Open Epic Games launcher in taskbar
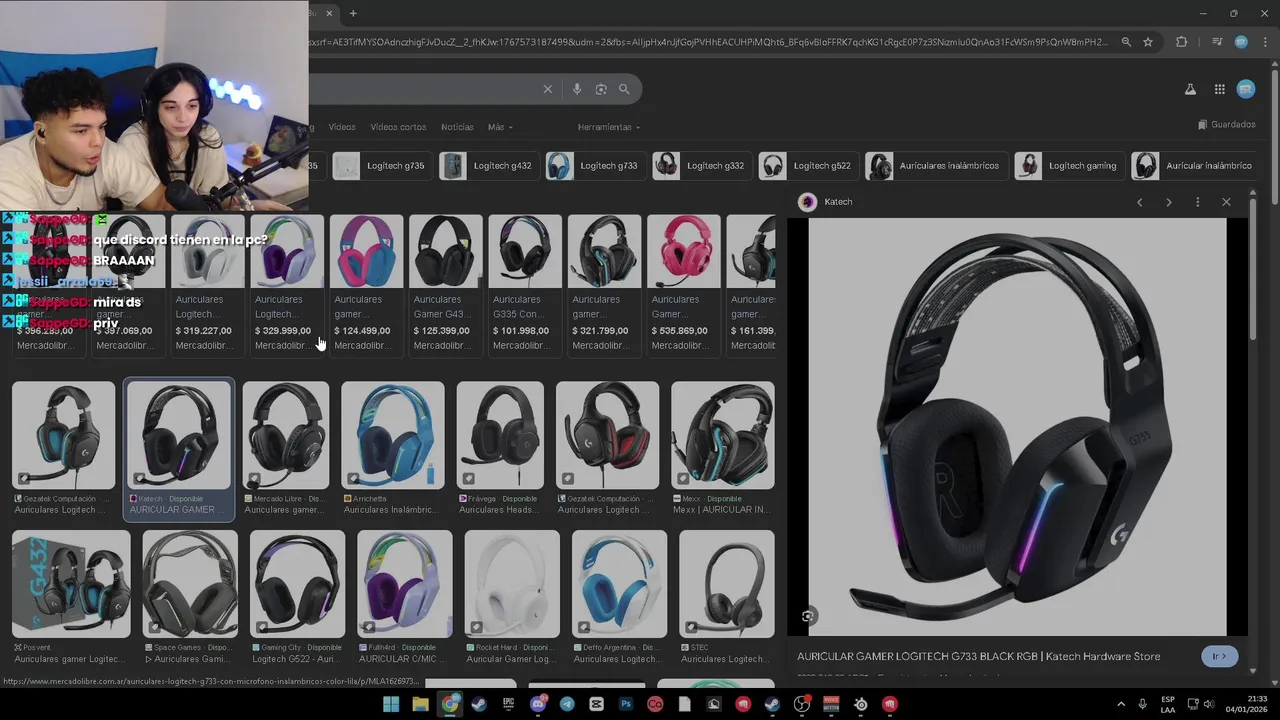 pyautogui.click(x=508, y=704)
